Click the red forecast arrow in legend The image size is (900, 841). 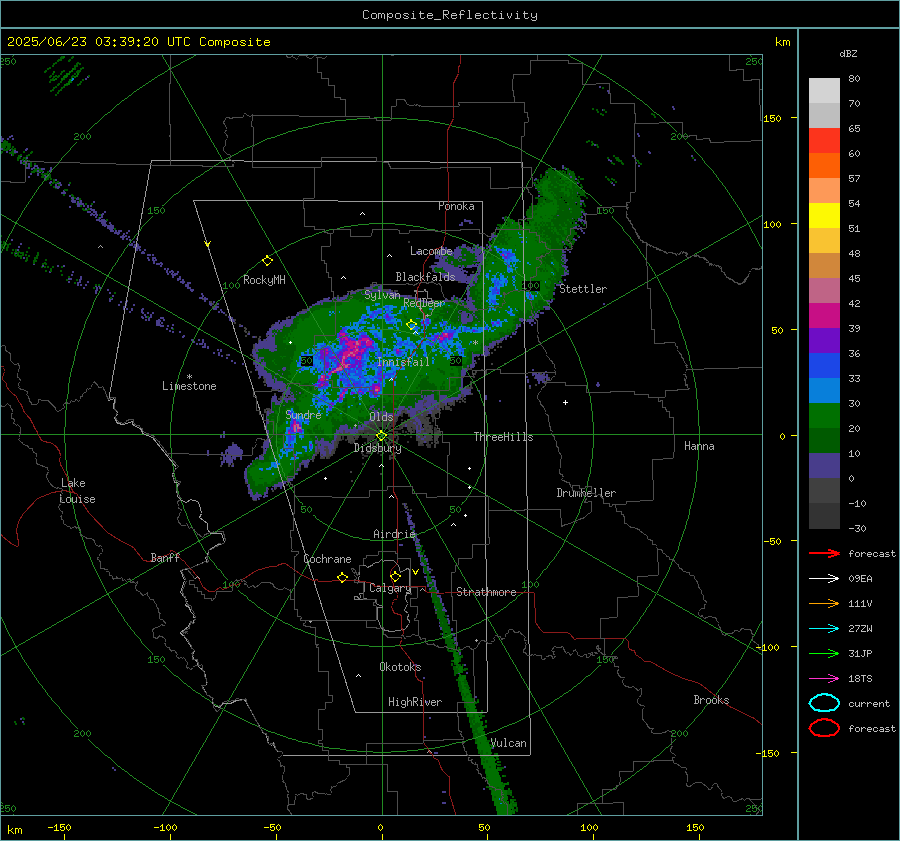pos(824,553)
